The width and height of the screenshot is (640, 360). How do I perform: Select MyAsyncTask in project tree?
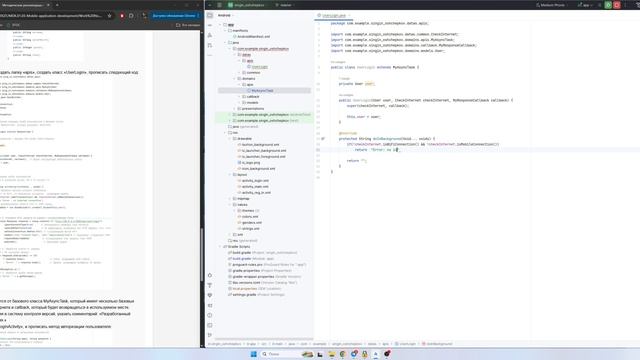pos(262,91)
